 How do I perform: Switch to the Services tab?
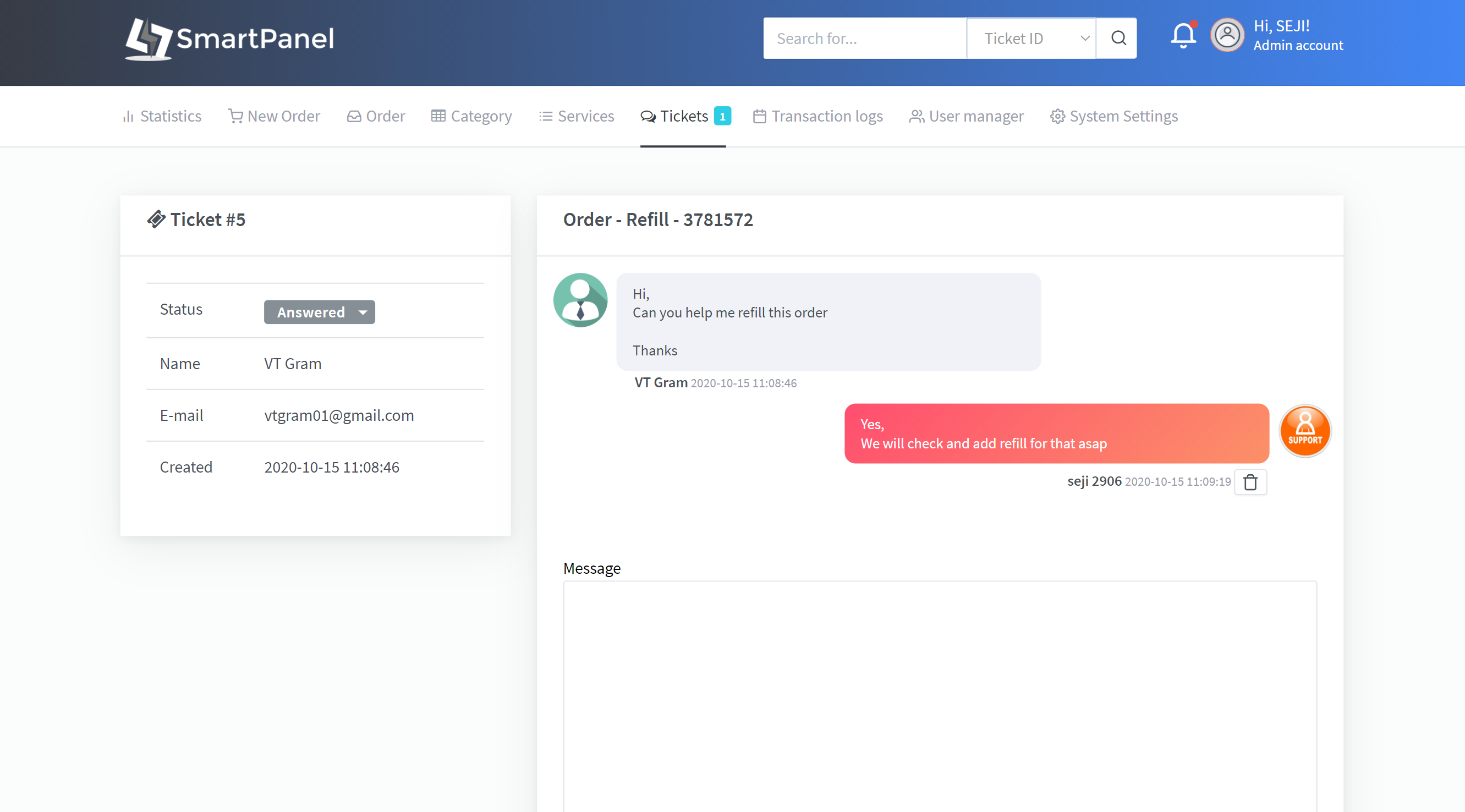(x=577, y=116)
